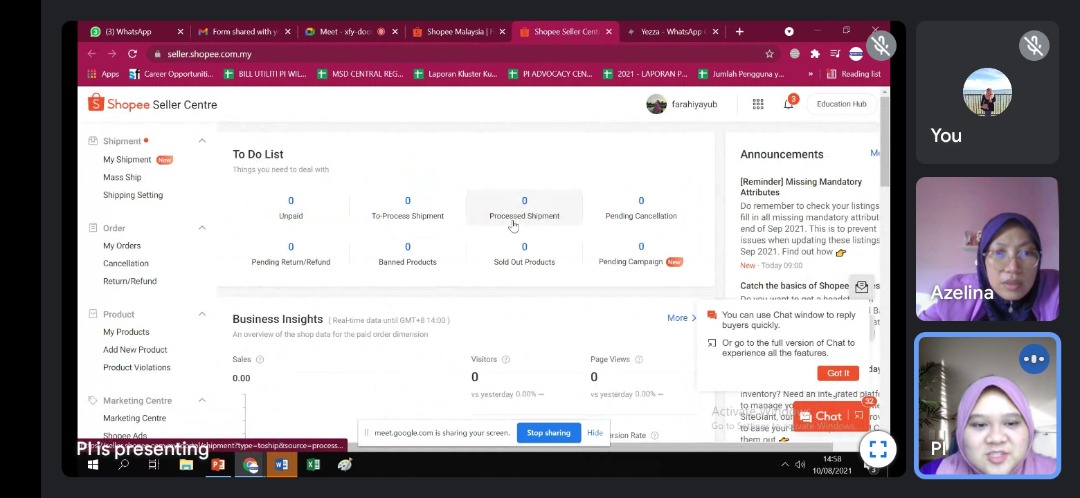Go back using browser back arrow
1080x498 pixels.
click(x=92, y=54)
